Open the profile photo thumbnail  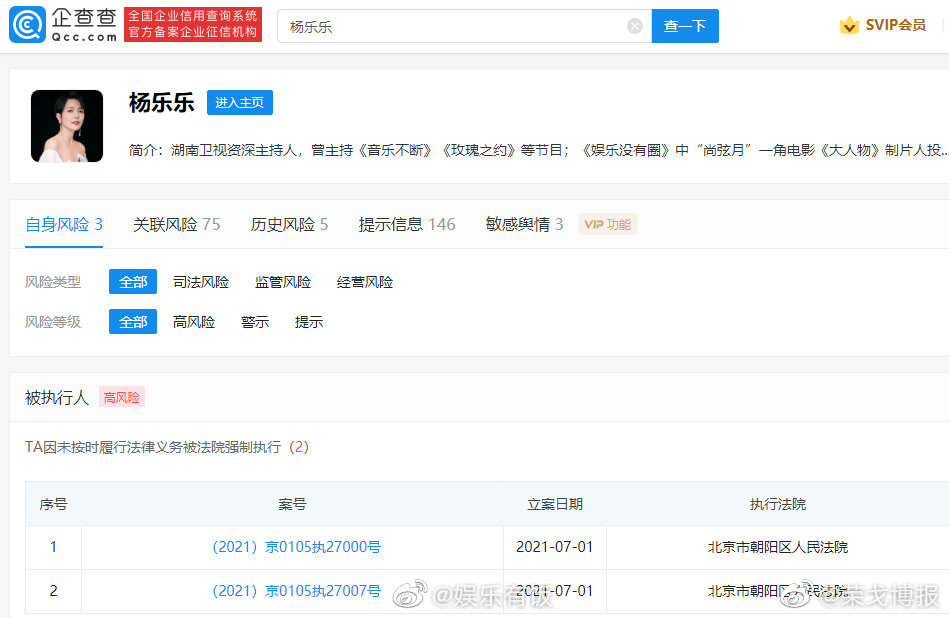tap(67, 126)
